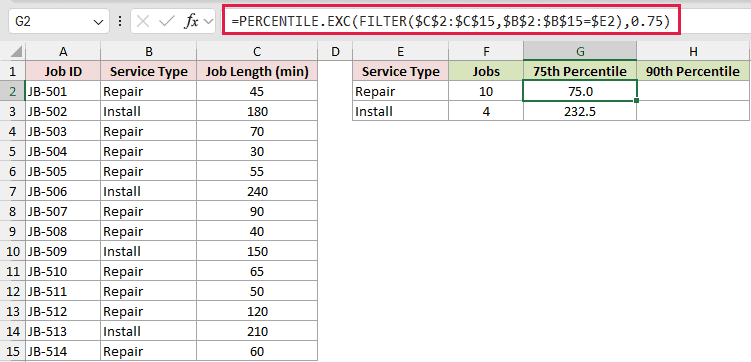Select Jobs count cell showing 10
The width and height of the screenshot is (751, 362).
(x=486, y=91)
